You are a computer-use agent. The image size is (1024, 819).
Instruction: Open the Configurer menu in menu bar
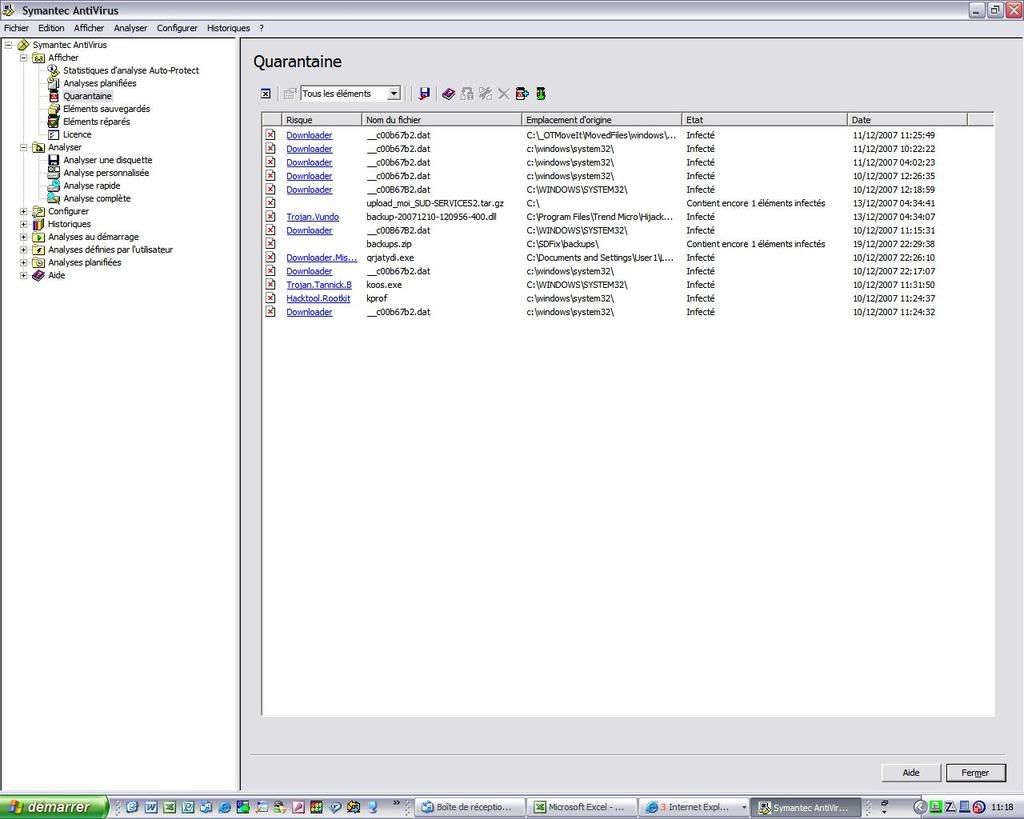pyautogui.click(x=177, y=28)
